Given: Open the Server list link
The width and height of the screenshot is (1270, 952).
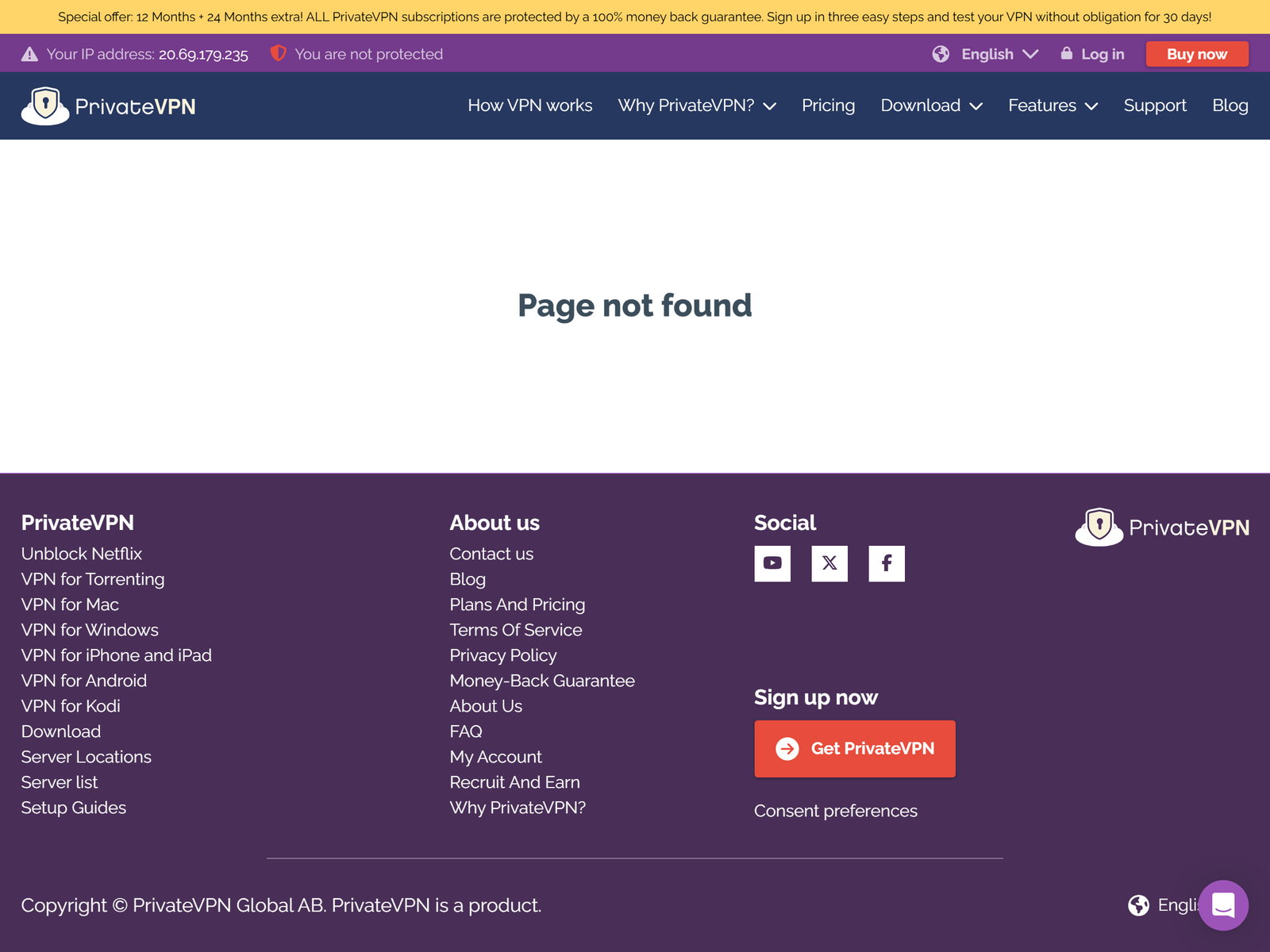Looking at the screenshot, I should pyautogui.click(x=60, y=782).
